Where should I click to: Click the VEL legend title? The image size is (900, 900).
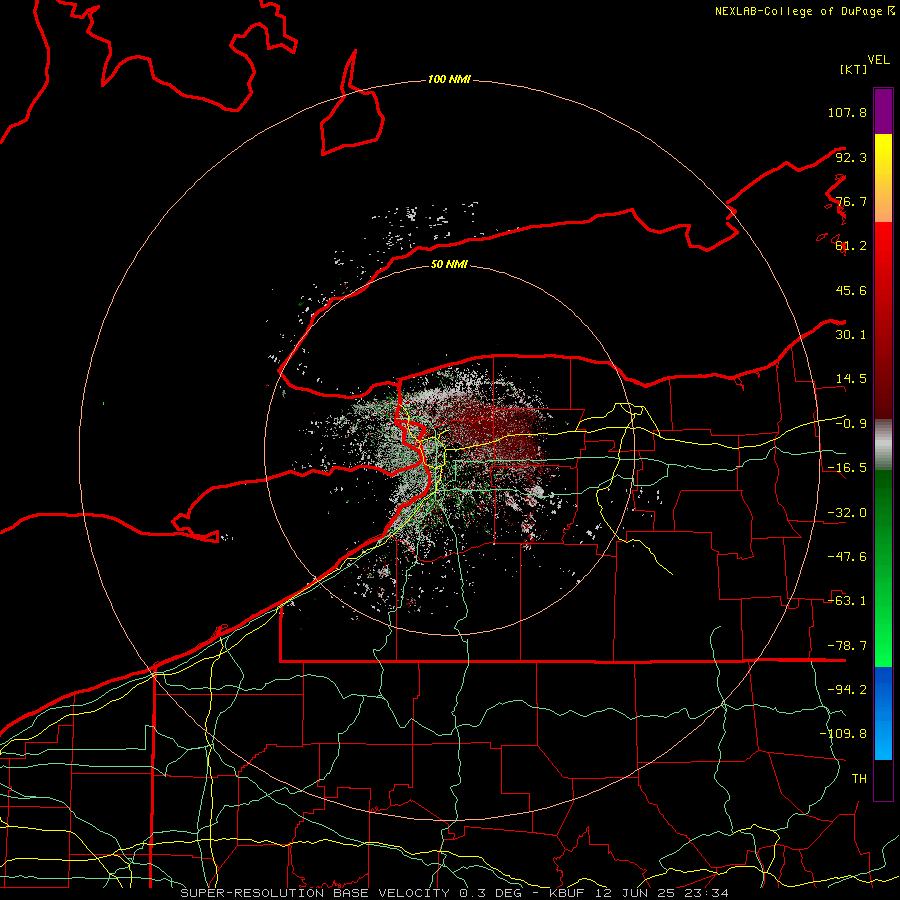878,60
